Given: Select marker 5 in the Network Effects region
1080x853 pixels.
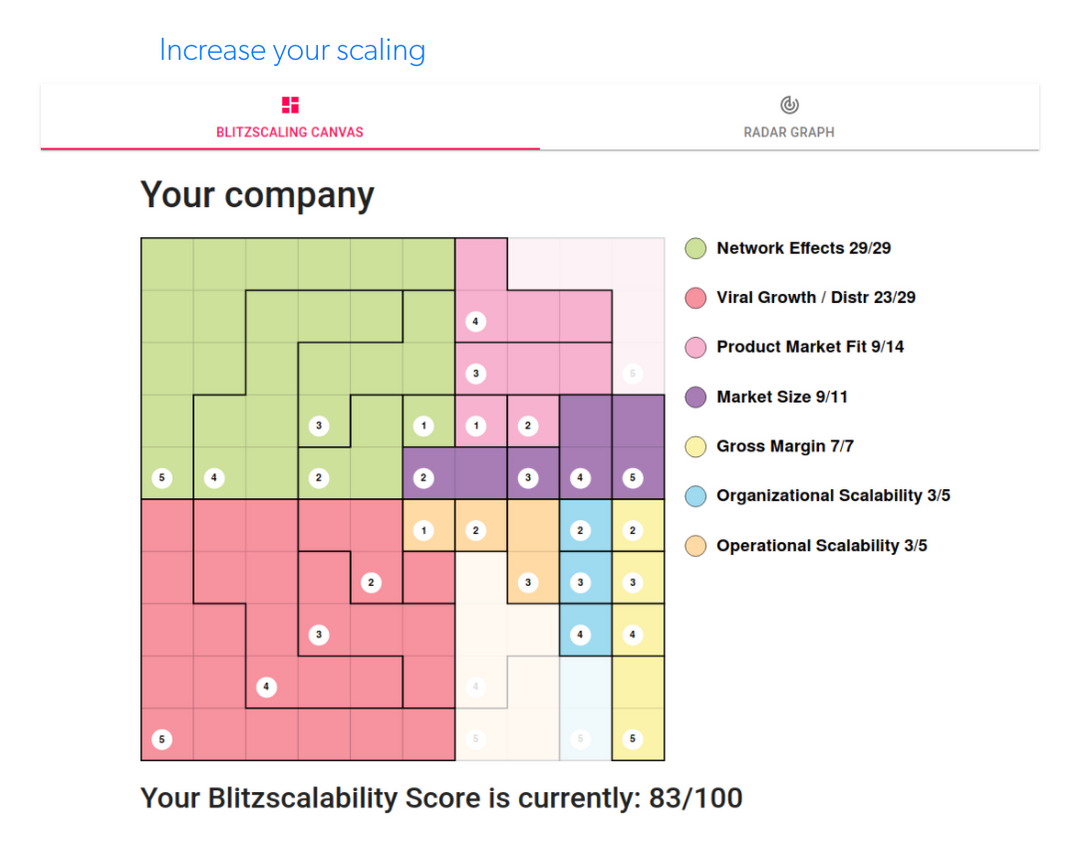Looking at the screenshot, I should (161, 478).
